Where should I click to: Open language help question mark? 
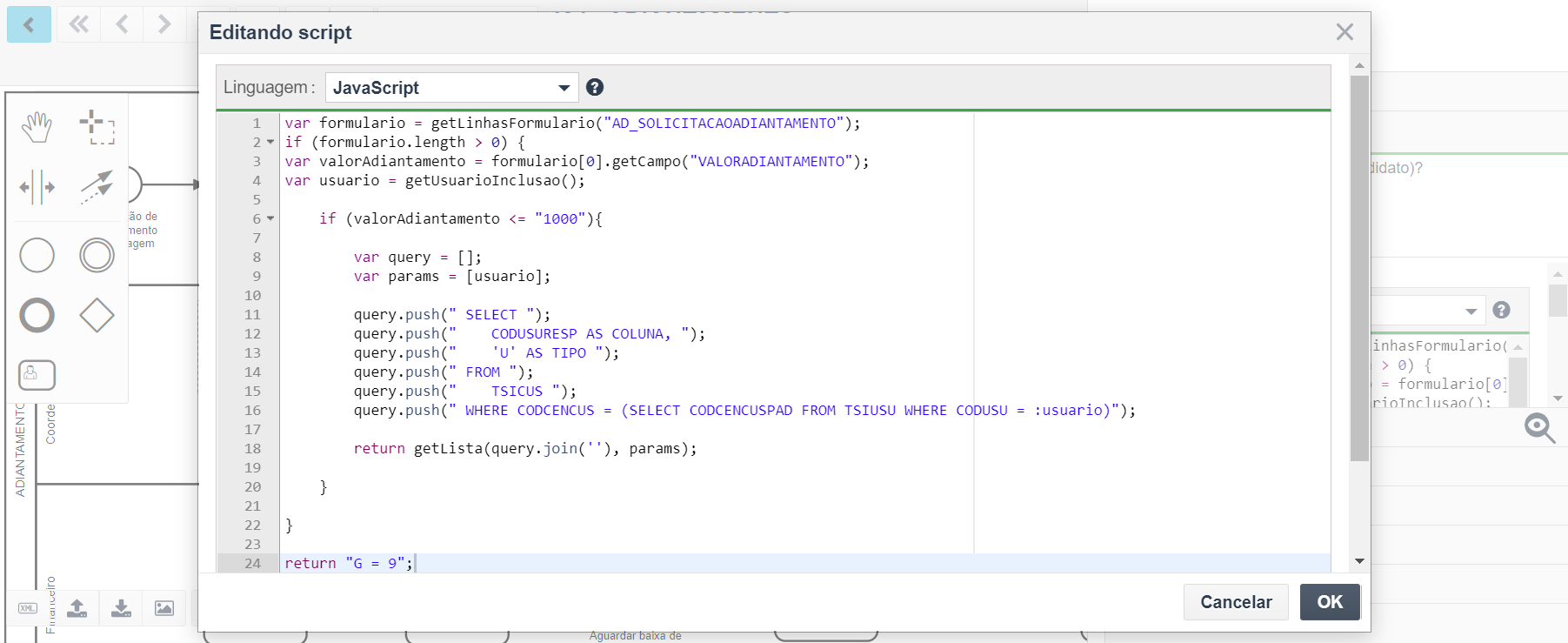click(x=595, y=87)
